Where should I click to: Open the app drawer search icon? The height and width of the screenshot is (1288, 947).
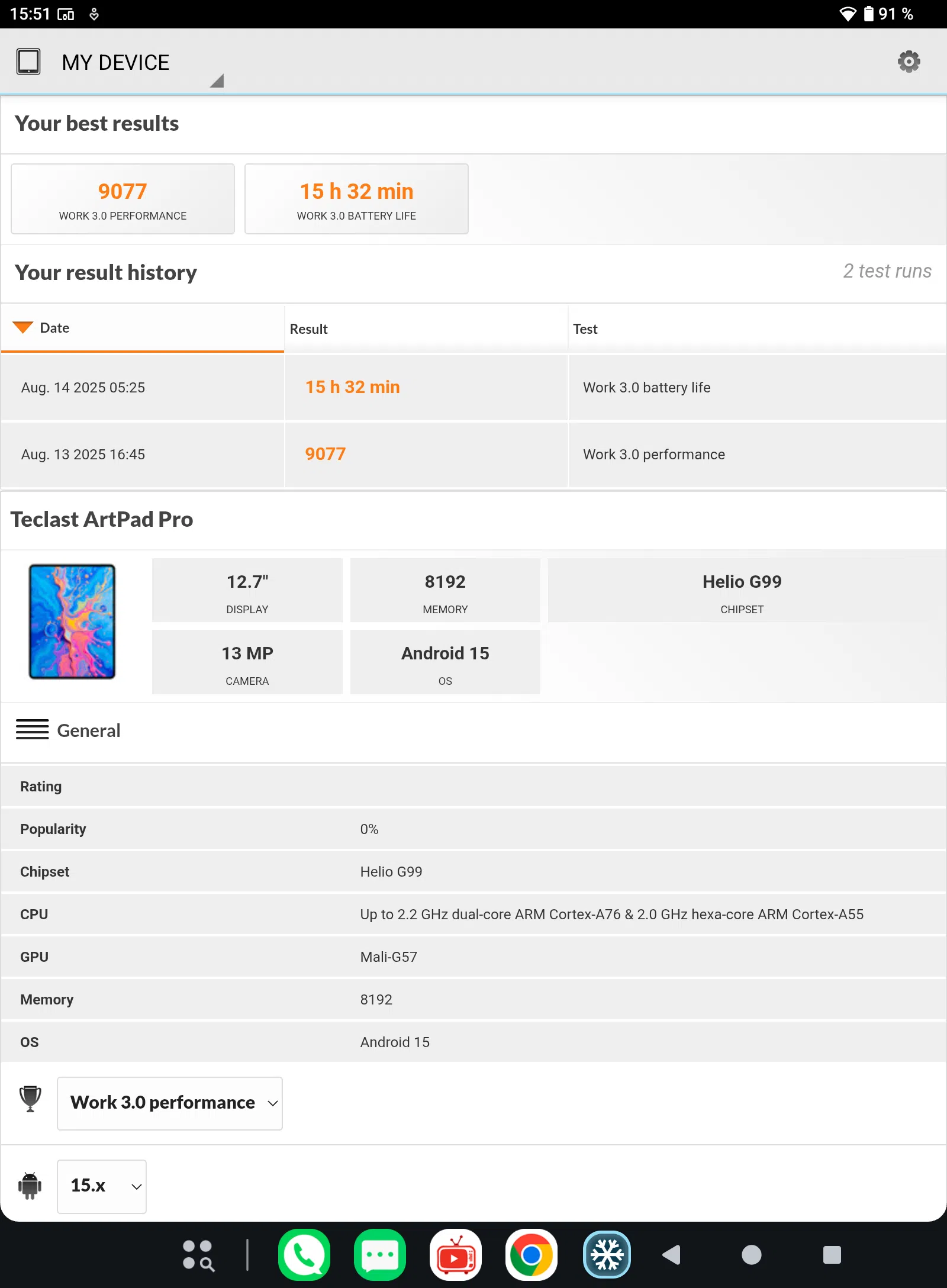199,1255
